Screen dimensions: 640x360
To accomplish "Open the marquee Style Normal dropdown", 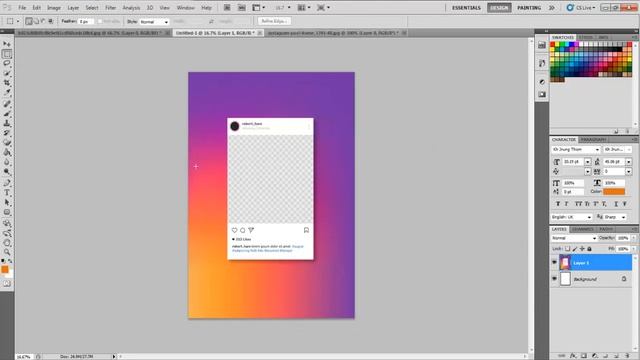I will (x=154, y=22).
